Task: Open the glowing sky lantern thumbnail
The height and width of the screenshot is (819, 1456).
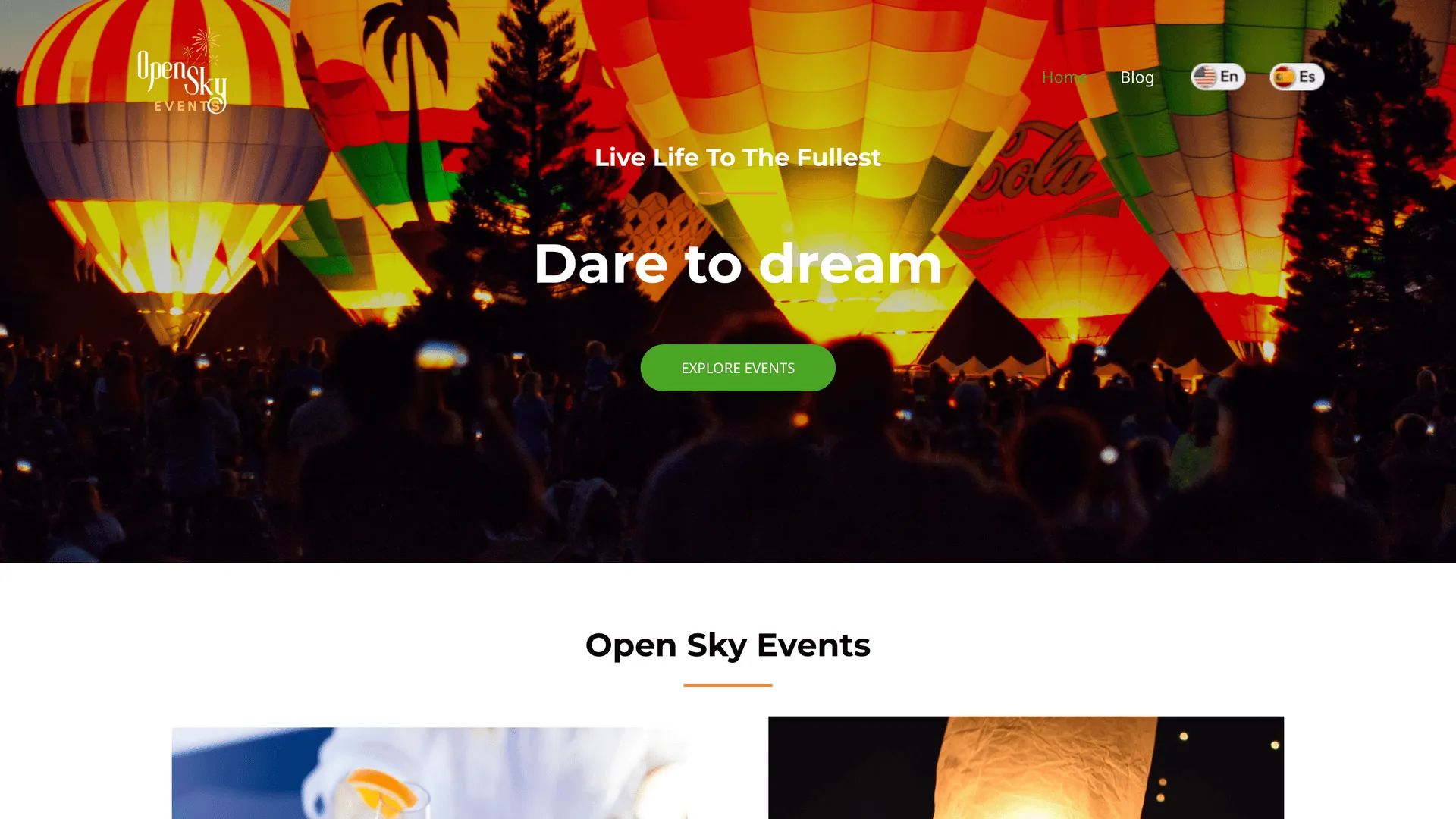Action: point(1026,767)
